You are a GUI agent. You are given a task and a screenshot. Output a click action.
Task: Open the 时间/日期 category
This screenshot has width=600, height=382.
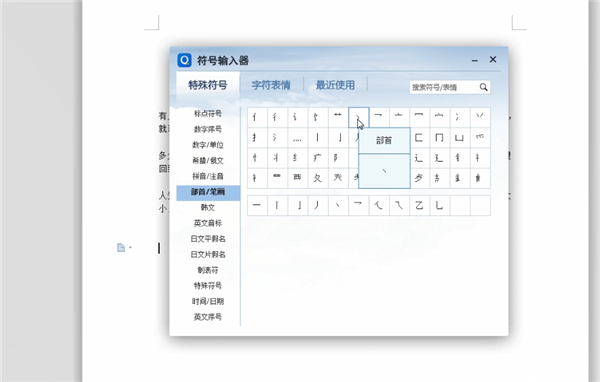click(208, 301)
